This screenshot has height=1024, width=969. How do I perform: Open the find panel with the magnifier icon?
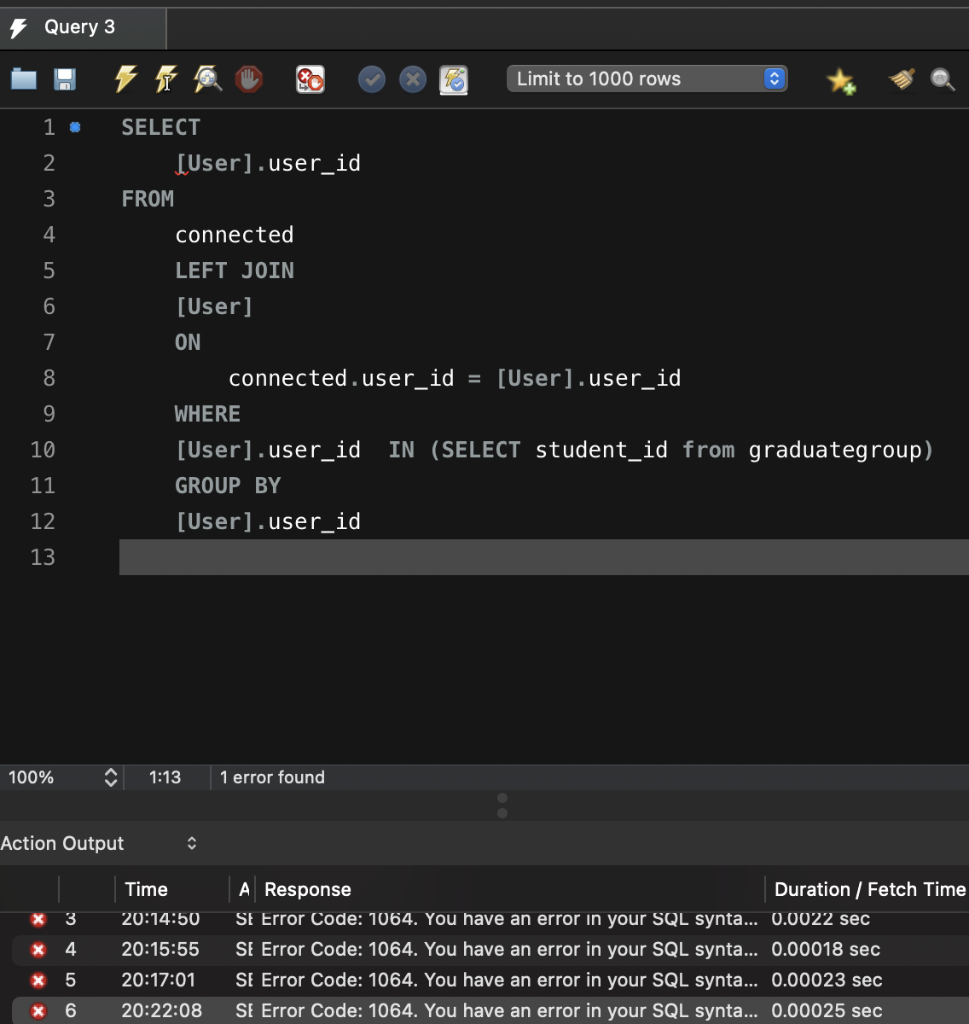coord(942,80)
